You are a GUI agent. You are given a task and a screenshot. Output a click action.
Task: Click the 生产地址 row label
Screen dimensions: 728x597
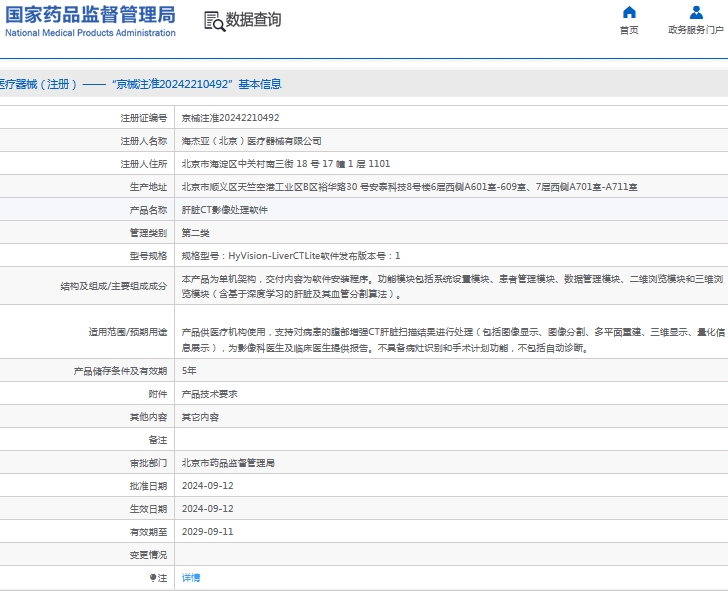pos(148,187)
